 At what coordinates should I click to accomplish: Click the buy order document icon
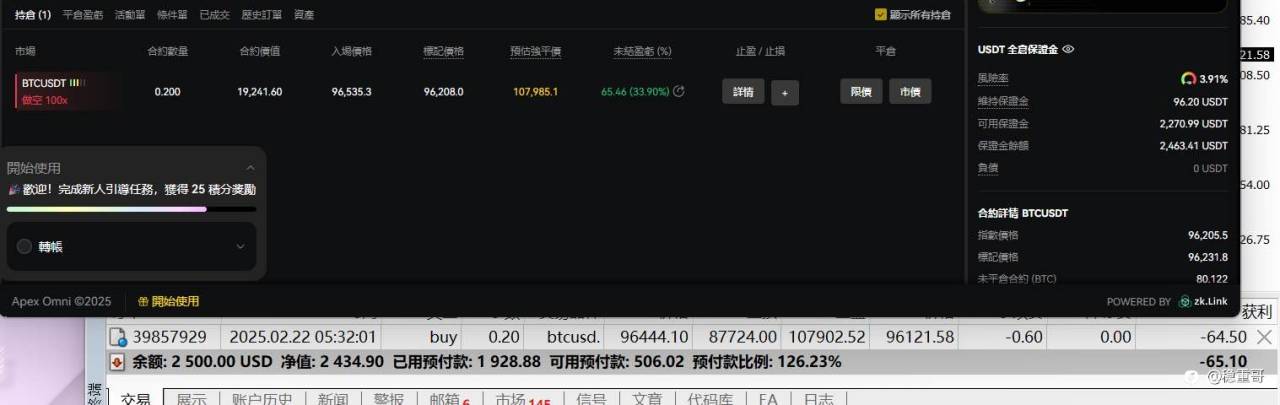(118, 337)
